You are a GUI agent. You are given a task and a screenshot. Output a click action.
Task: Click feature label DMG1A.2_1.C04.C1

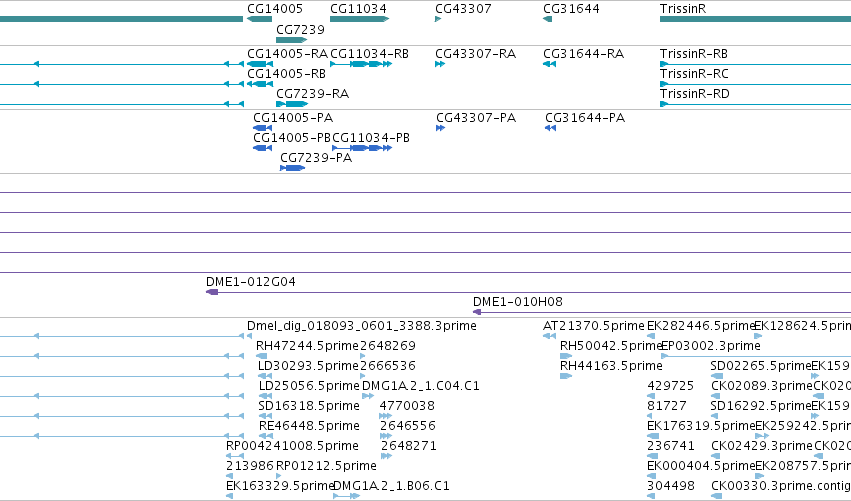pos(421,386)
